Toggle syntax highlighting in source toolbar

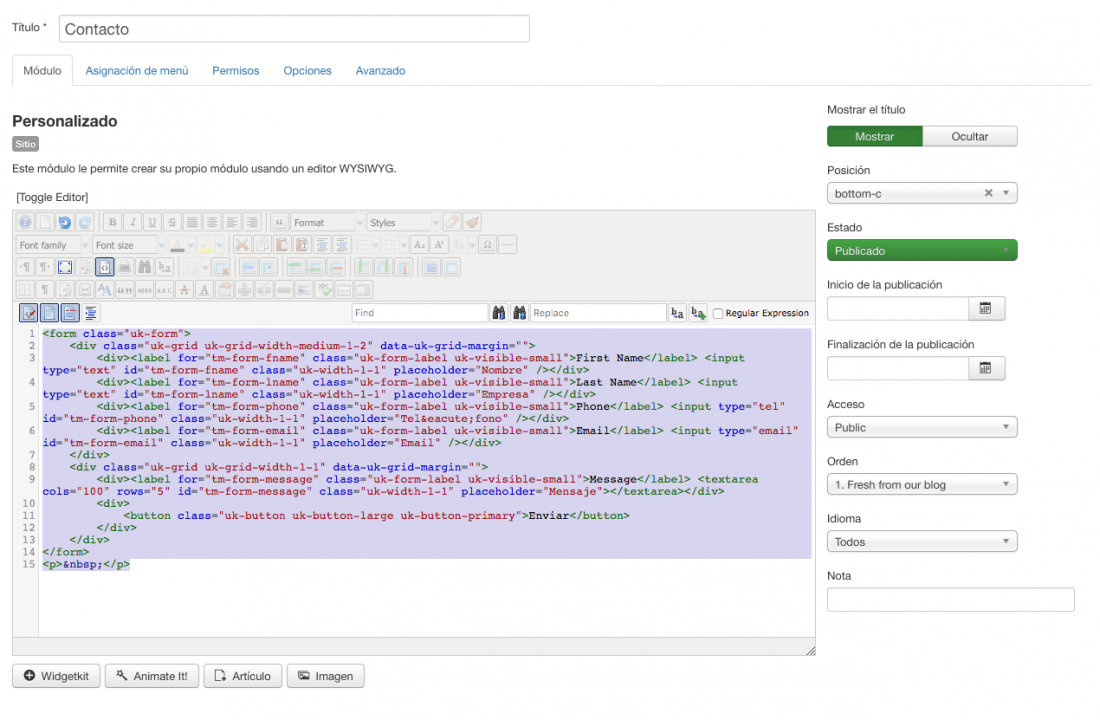pyautogui.click(x=28, y=313)
